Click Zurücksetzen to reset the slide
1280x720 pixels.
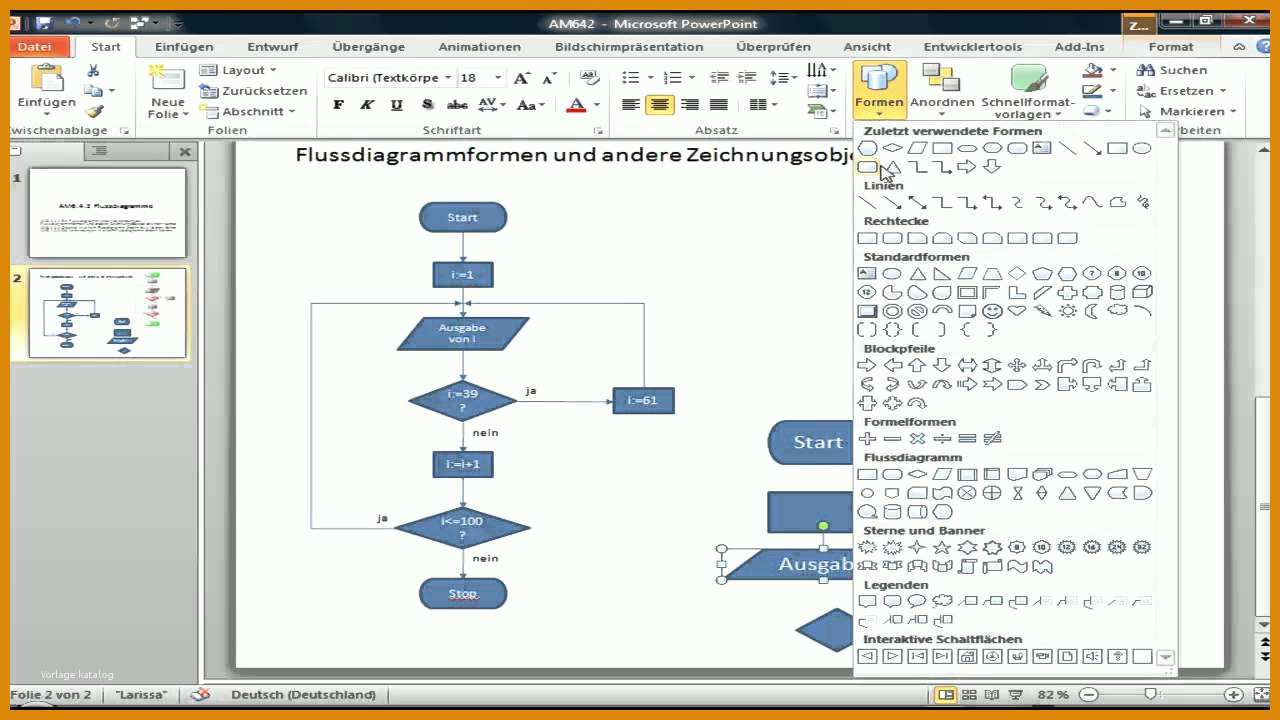tap(253, 91)
